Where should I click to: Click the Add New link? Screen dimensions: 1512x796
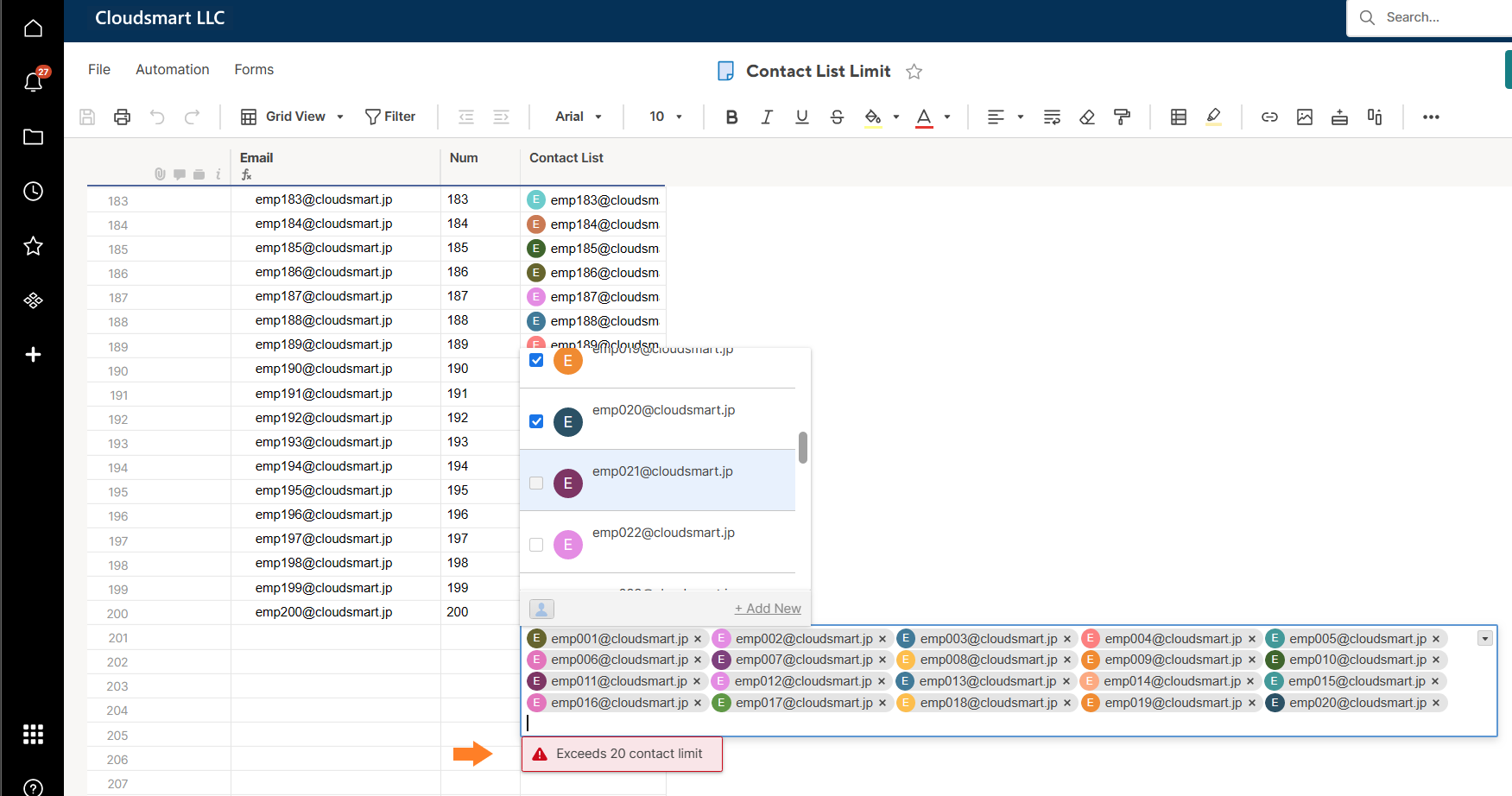click(x=767, y=608)
